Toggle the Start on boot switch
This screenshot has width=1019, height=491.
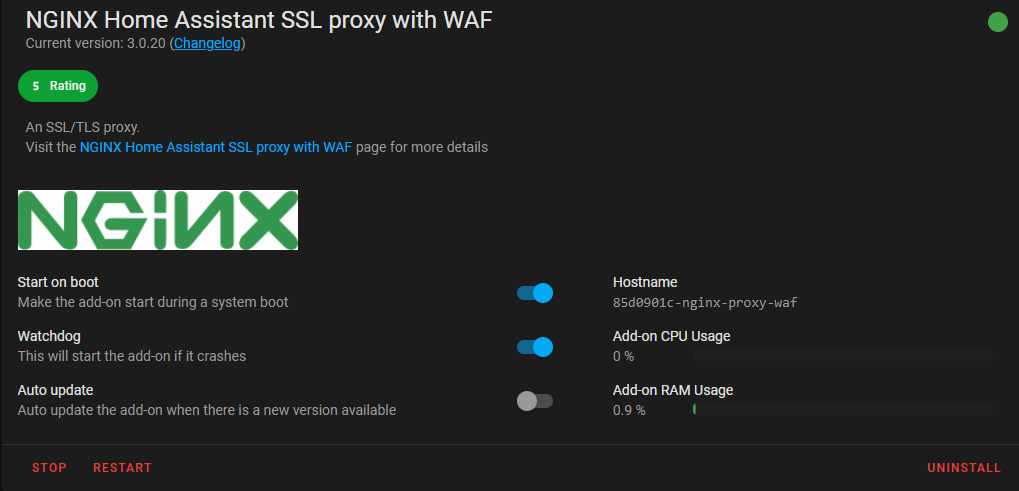535,293
